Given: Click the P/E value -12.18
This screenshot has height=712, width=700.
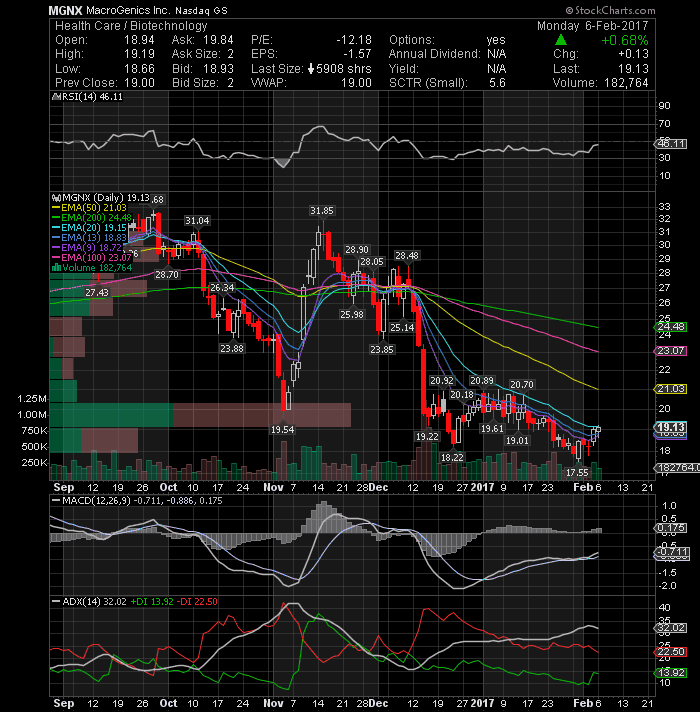Looking at the screenshot, I should [354, 40].
